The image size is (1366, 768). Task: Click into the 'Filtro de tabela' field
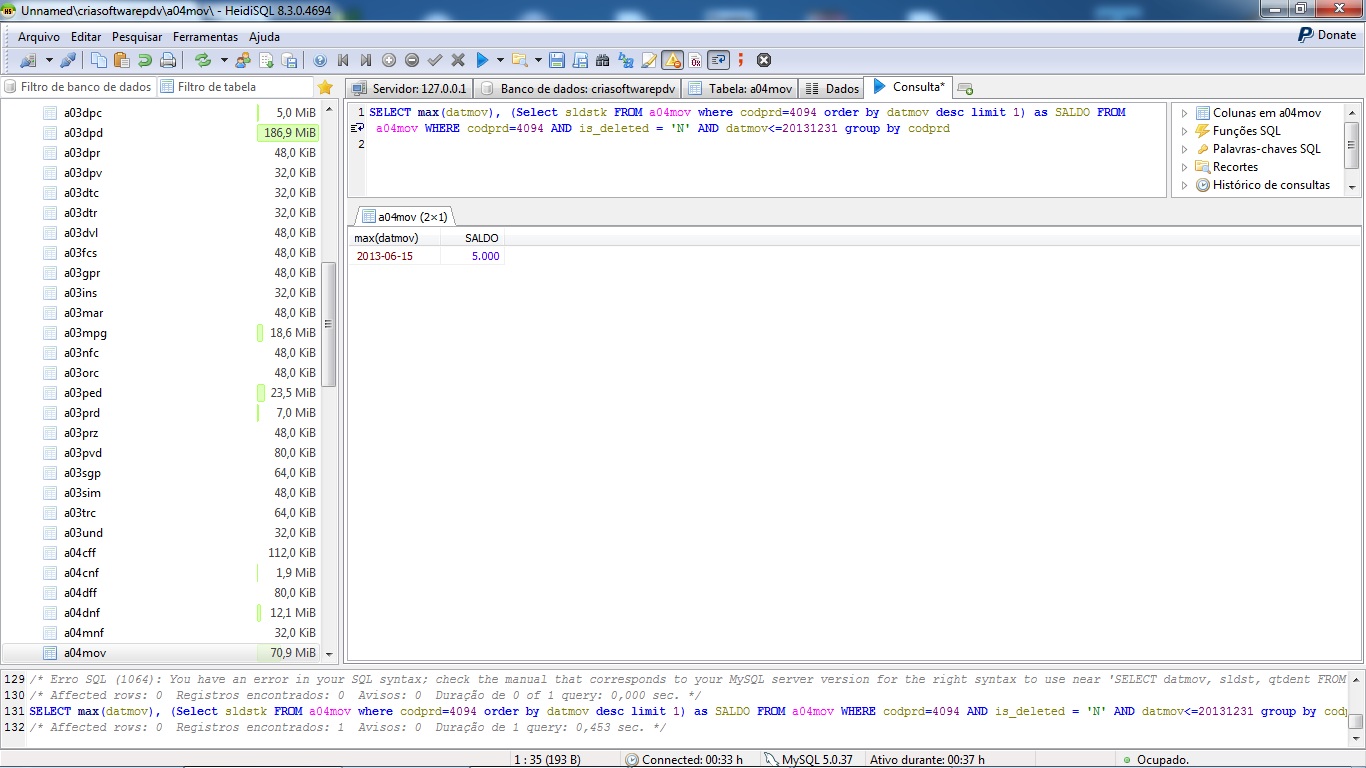235,87
